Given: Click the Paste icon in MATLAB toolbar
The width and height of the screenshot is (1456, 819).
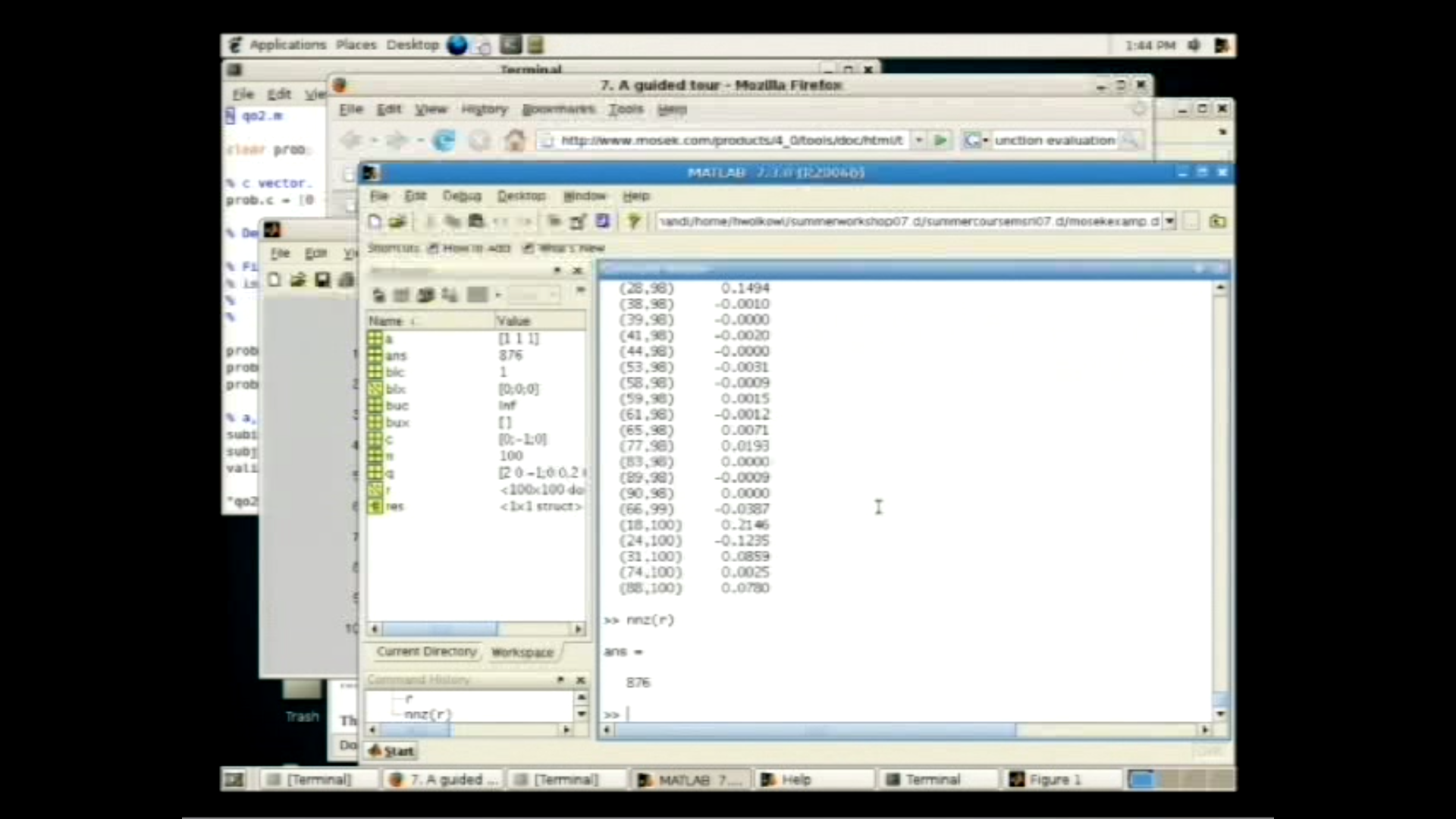Looking at the screenshot, I should tap(476, 221).
